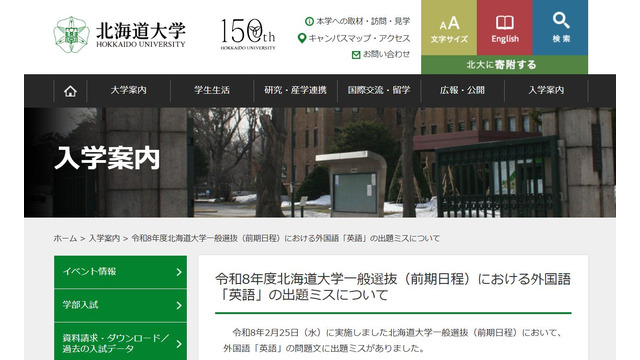Open the 検索 search button
This screenshot has width=640, height=360.
click(x=560, y=27)
